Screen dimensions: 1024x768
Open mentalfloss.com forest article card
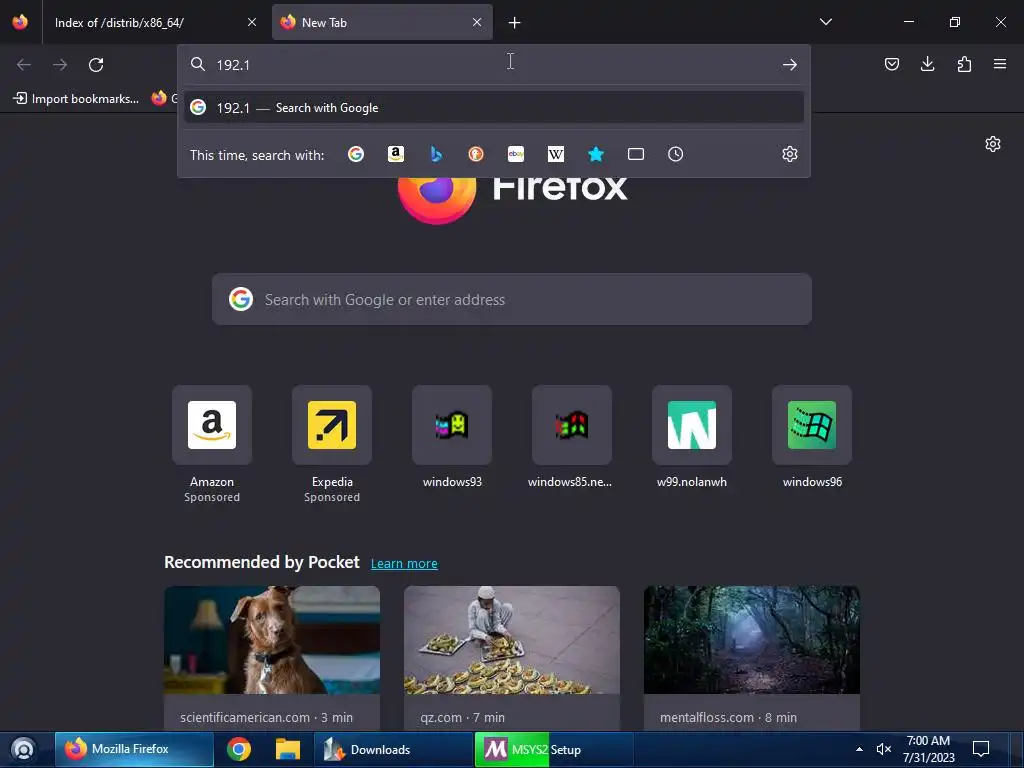point(752,658)
